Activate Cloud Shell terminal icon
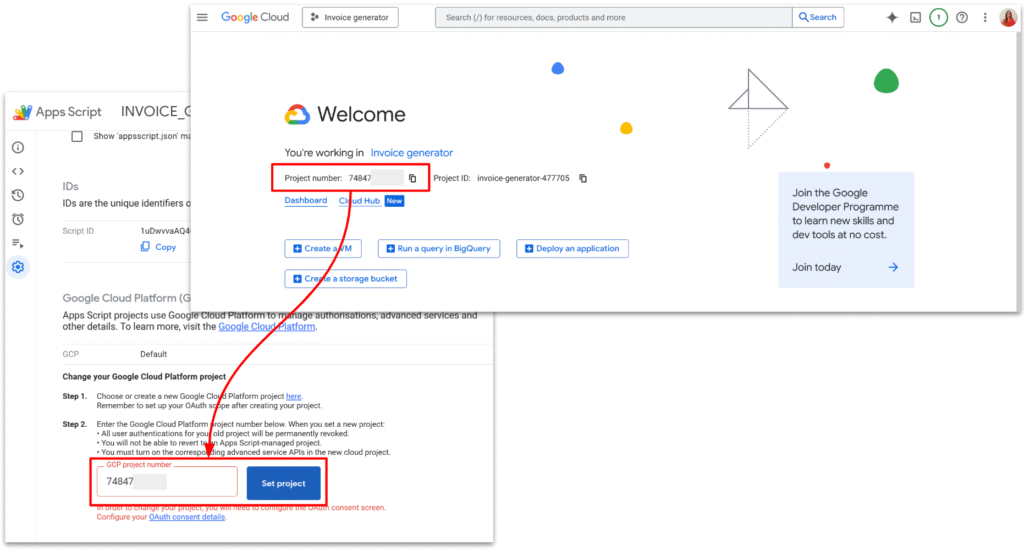 pyautogui.click(x=915, y=17)
